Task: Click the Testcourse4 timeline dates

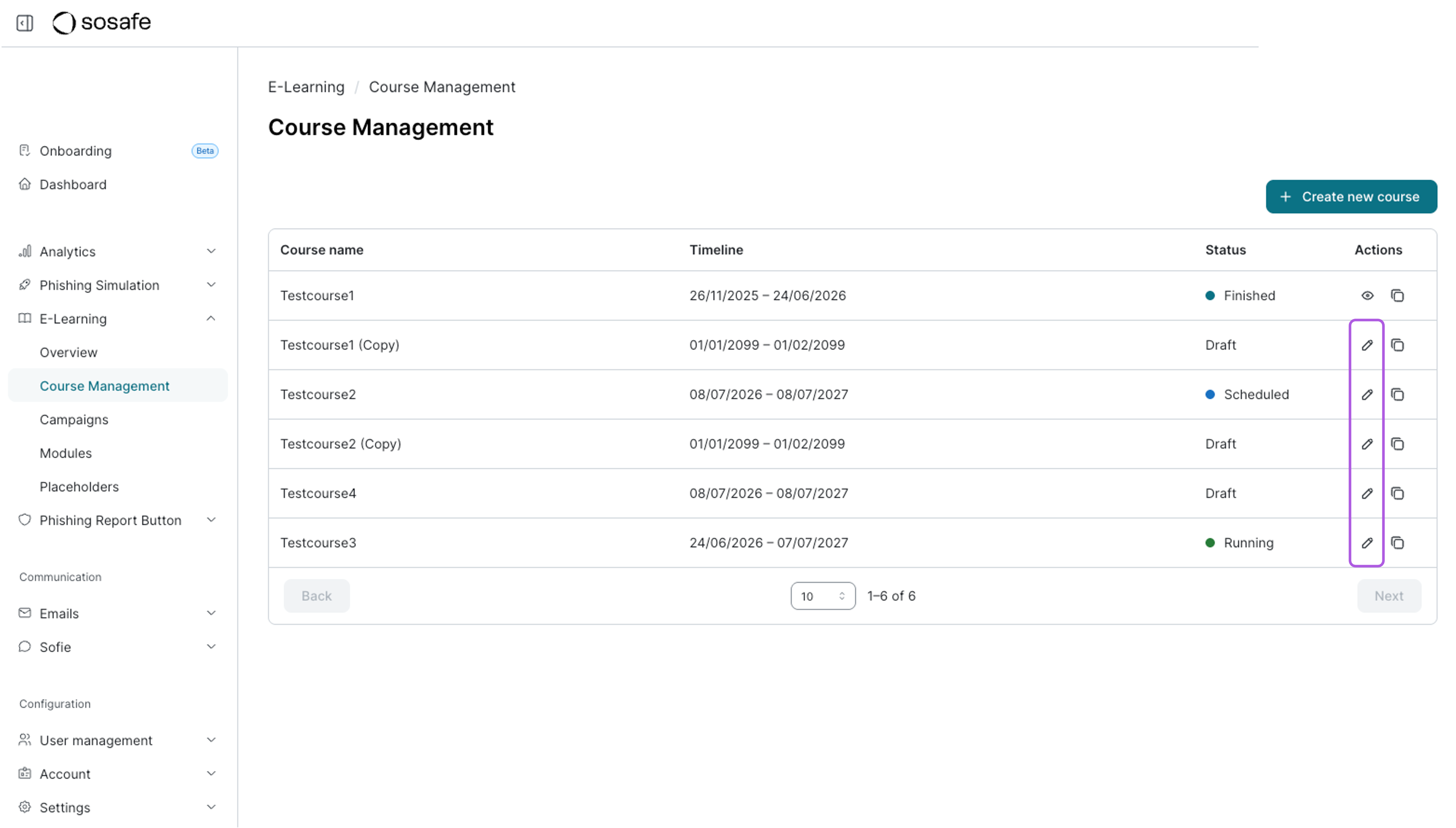Action: [769, 494]
